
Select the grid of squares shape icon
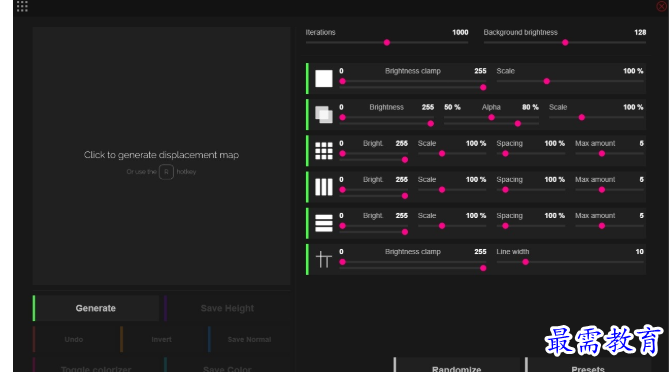click(x=323, y=151)
